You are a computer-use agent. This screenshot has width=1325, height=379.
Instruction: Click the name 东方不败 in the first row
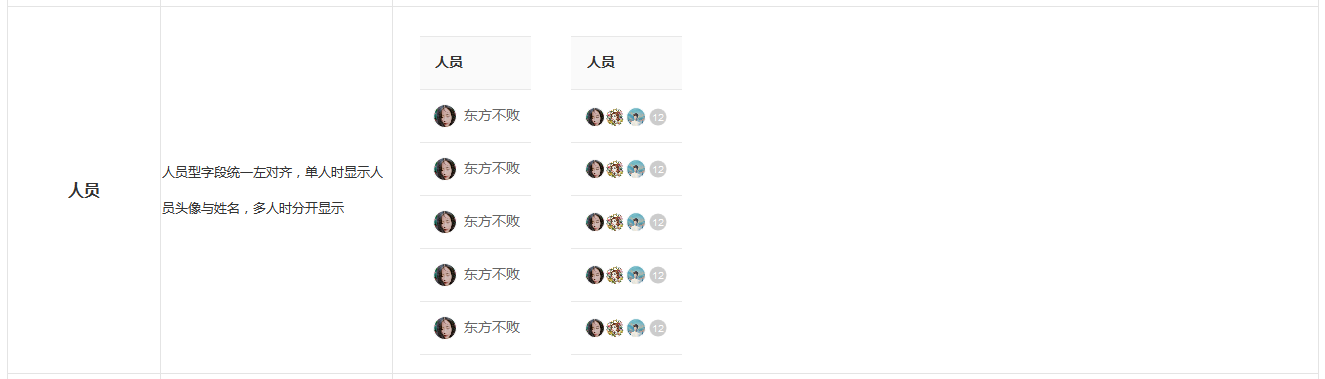pos(492,115)
